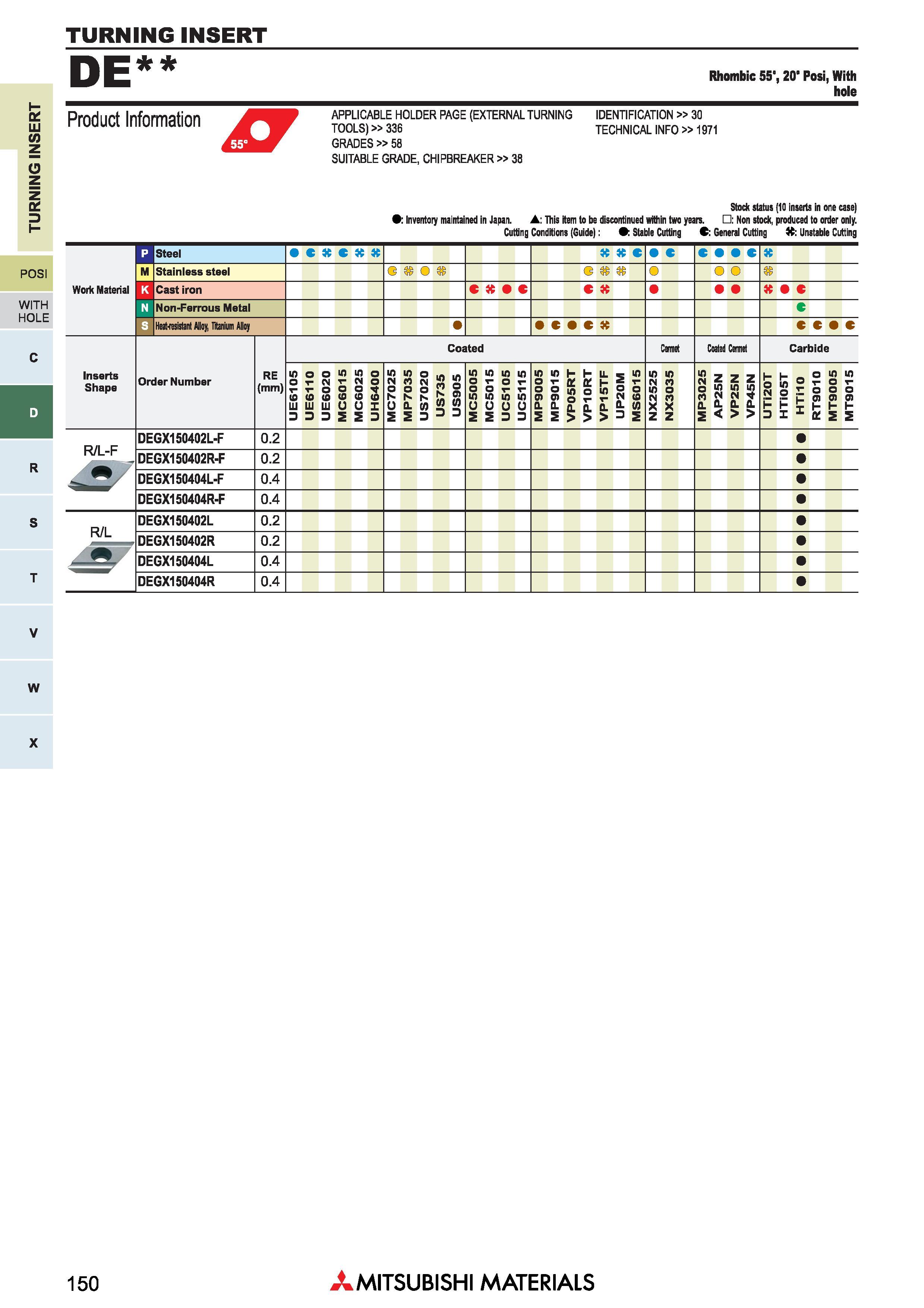
Task: Select order number DEGX150402L
Action: (175, 521)
